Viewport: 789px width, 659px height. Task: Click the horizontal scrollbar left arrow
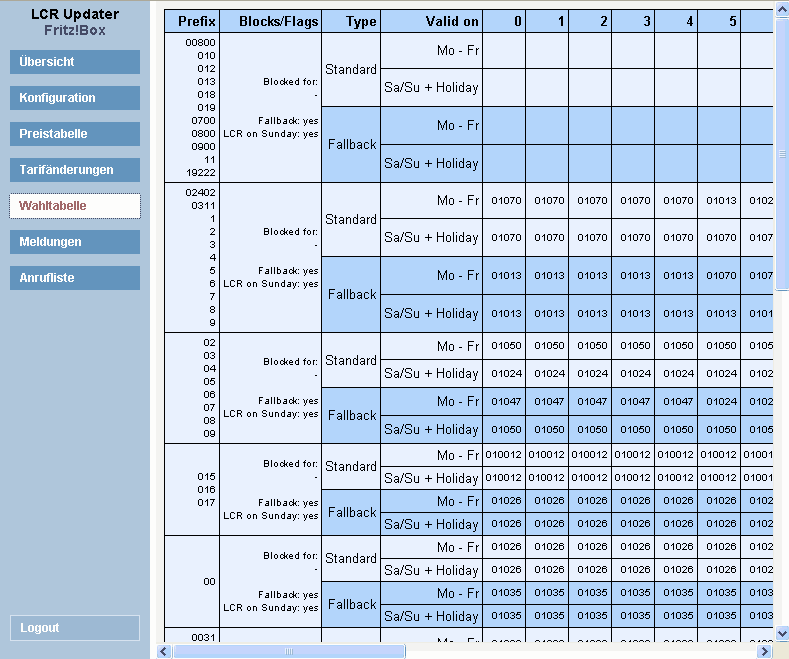coord(165,651)
